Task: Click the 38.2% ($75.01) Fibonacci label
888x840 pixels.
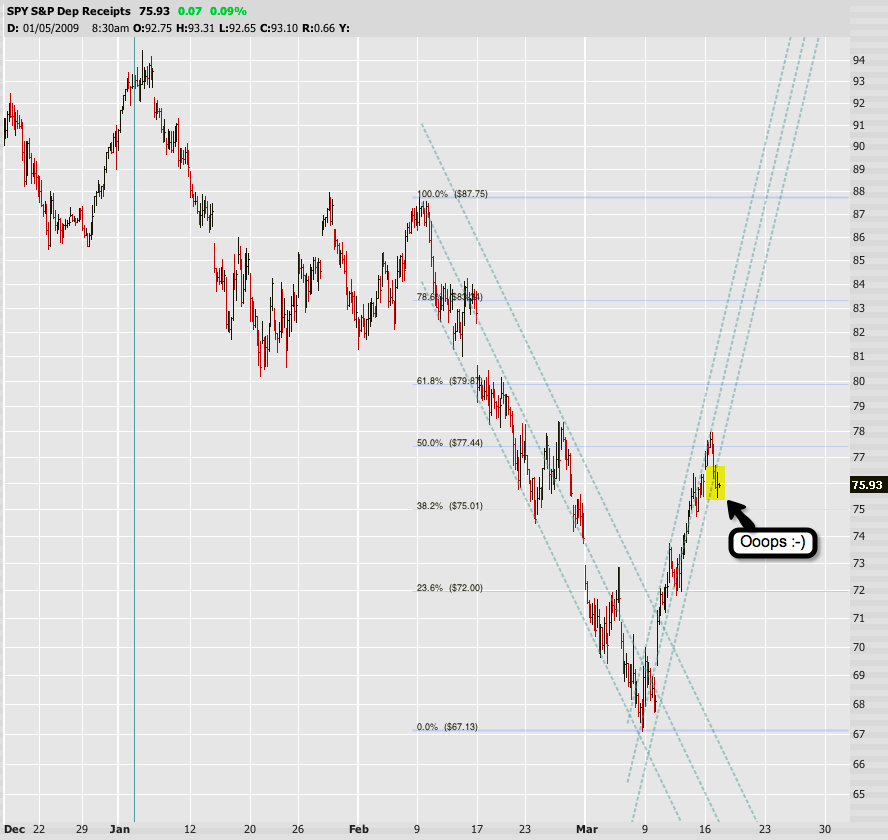Action: tap(450, 505)
